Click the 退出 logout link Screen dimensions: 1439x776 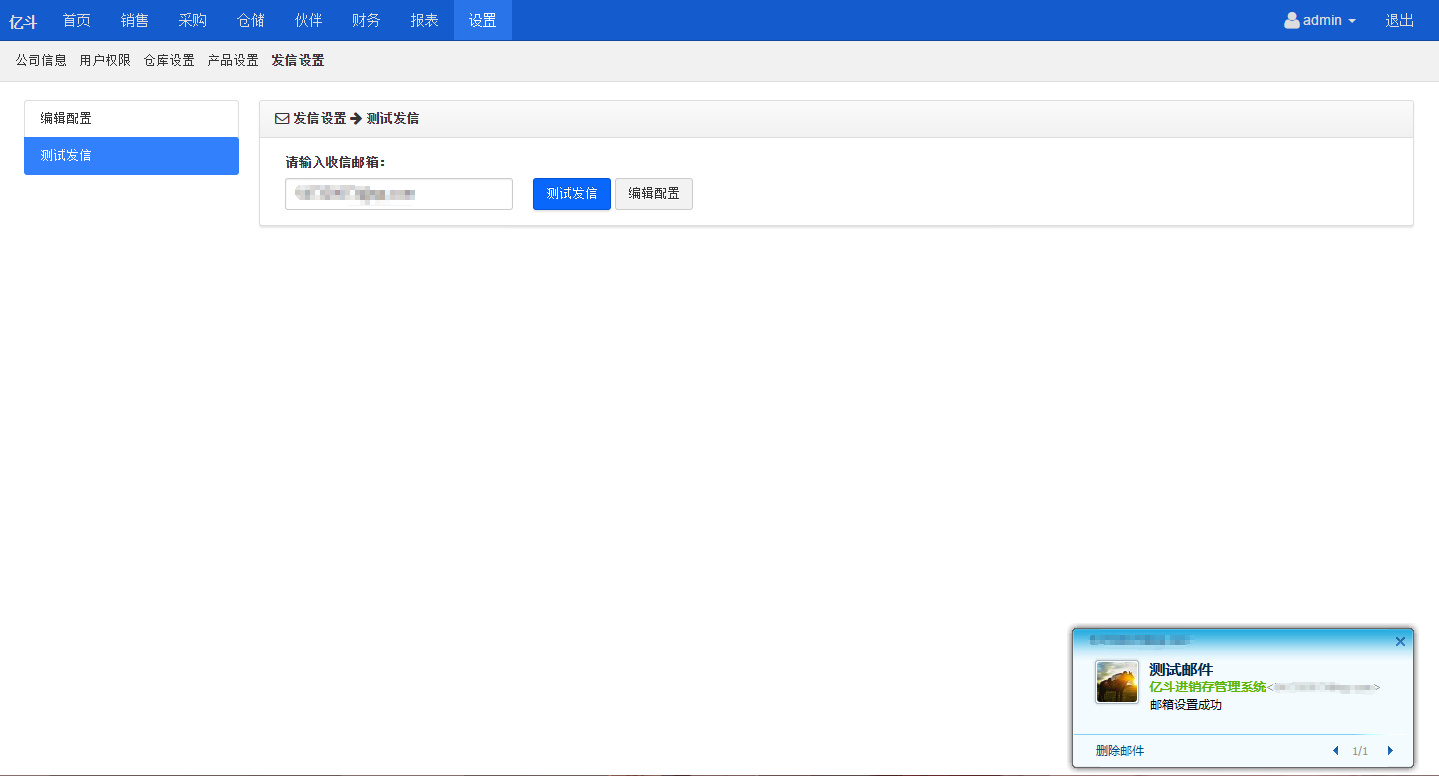(1399, 21)
